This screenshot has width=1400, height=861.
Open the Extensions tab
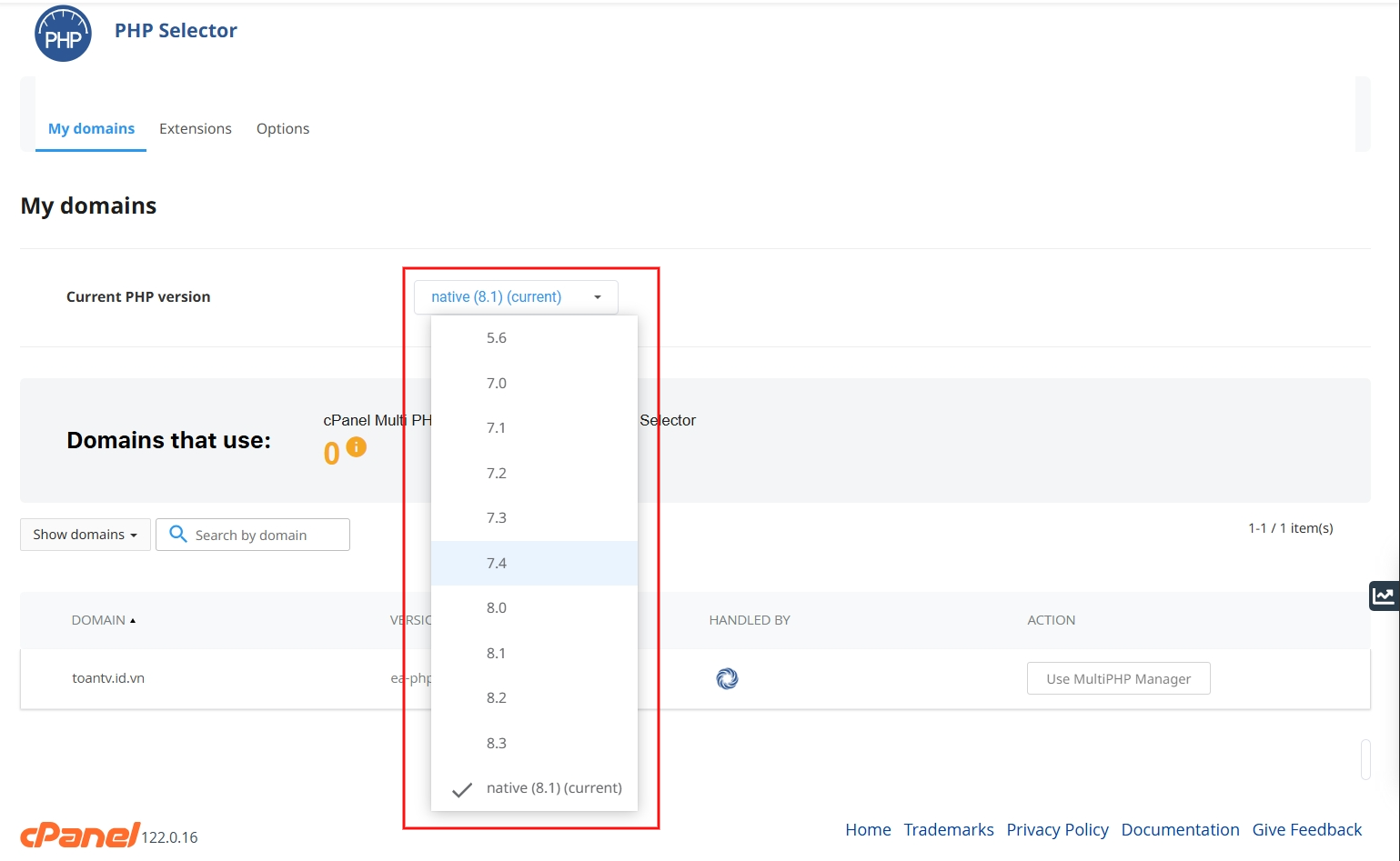coord(196,128)
